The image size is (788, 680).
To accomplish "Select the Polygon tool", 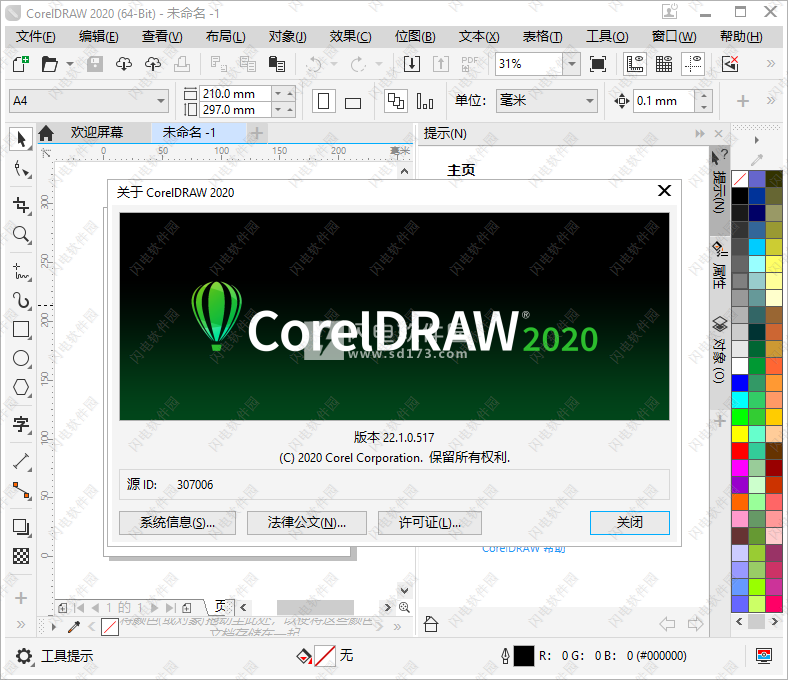I will pyautogui.click(x=21, y=388).
